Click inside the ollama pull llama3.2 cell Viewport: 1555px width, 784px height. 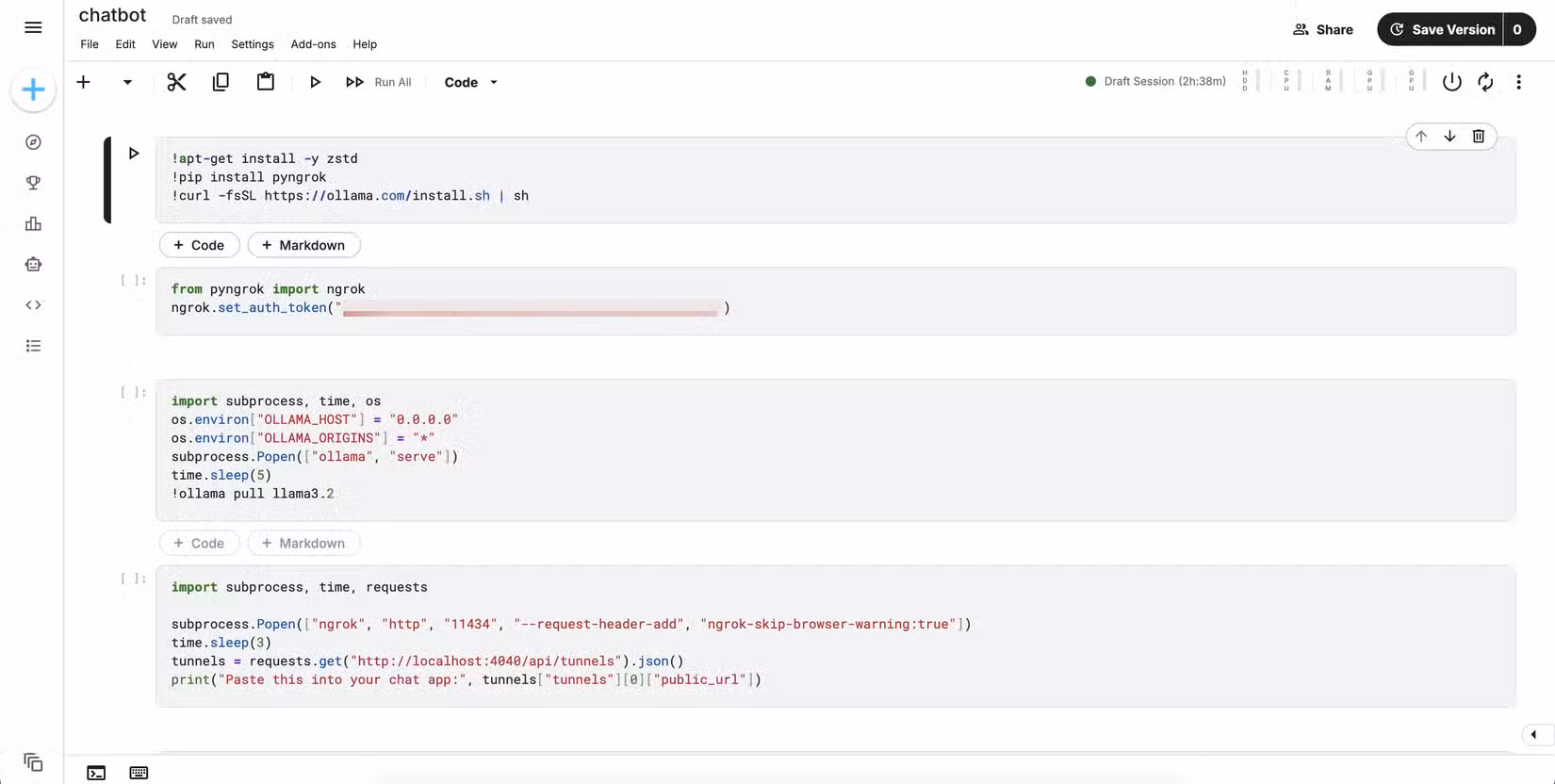[x=835, y=449]
